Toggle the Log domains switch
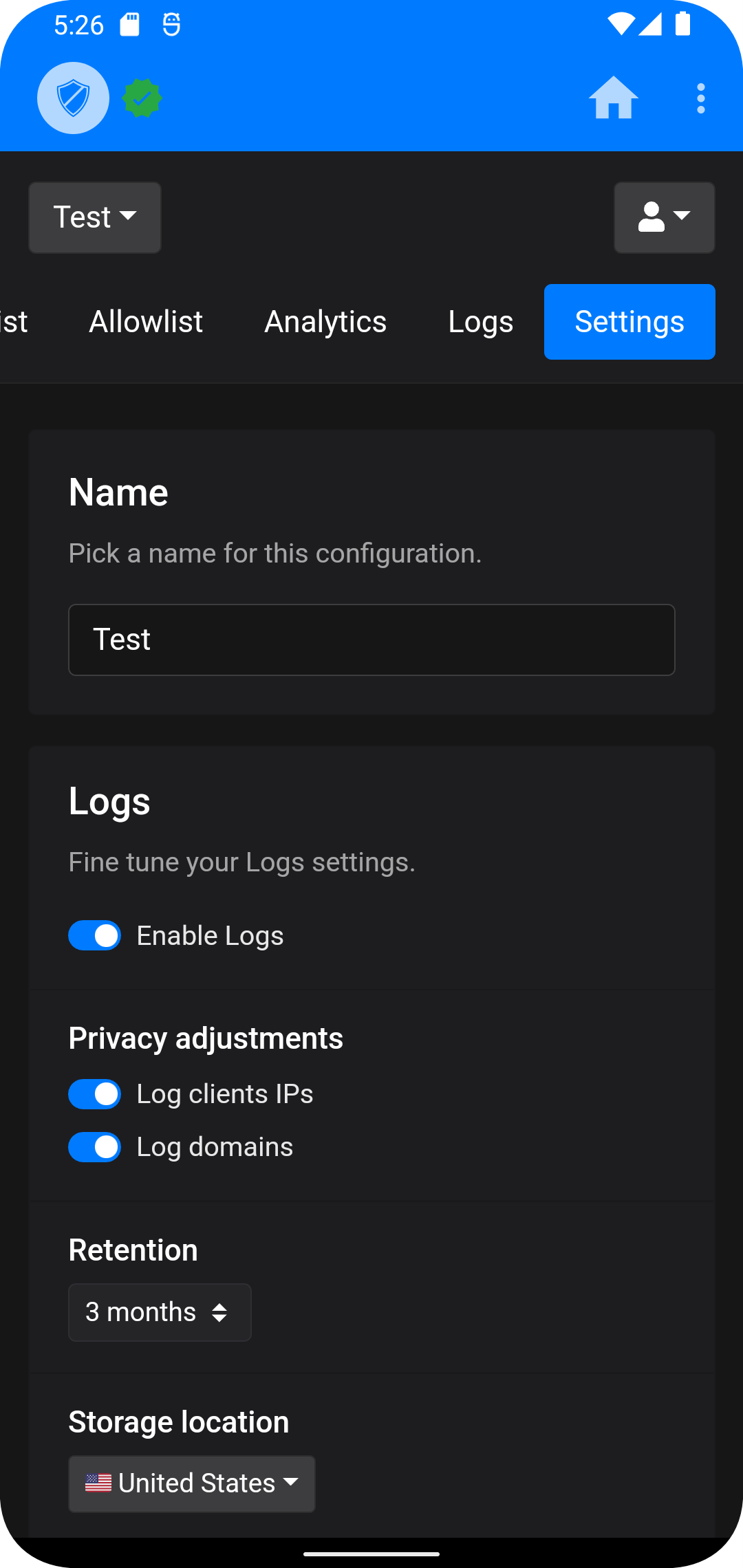The width and height of the screenshot is (743, 1568). pos(95,1147)
